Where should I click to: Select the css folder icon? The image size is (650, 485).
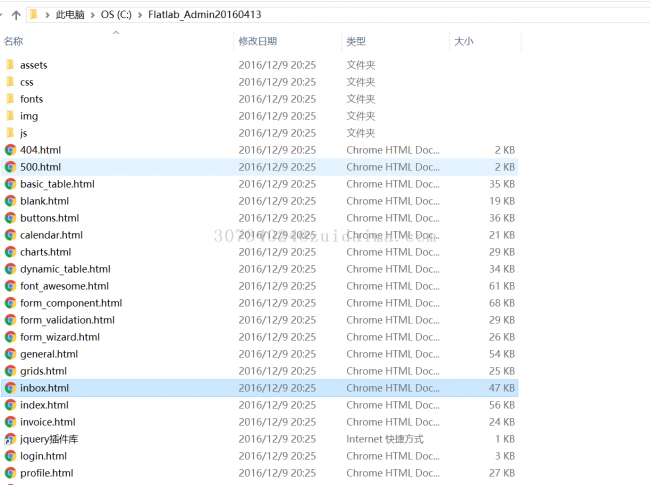(10, 82)
